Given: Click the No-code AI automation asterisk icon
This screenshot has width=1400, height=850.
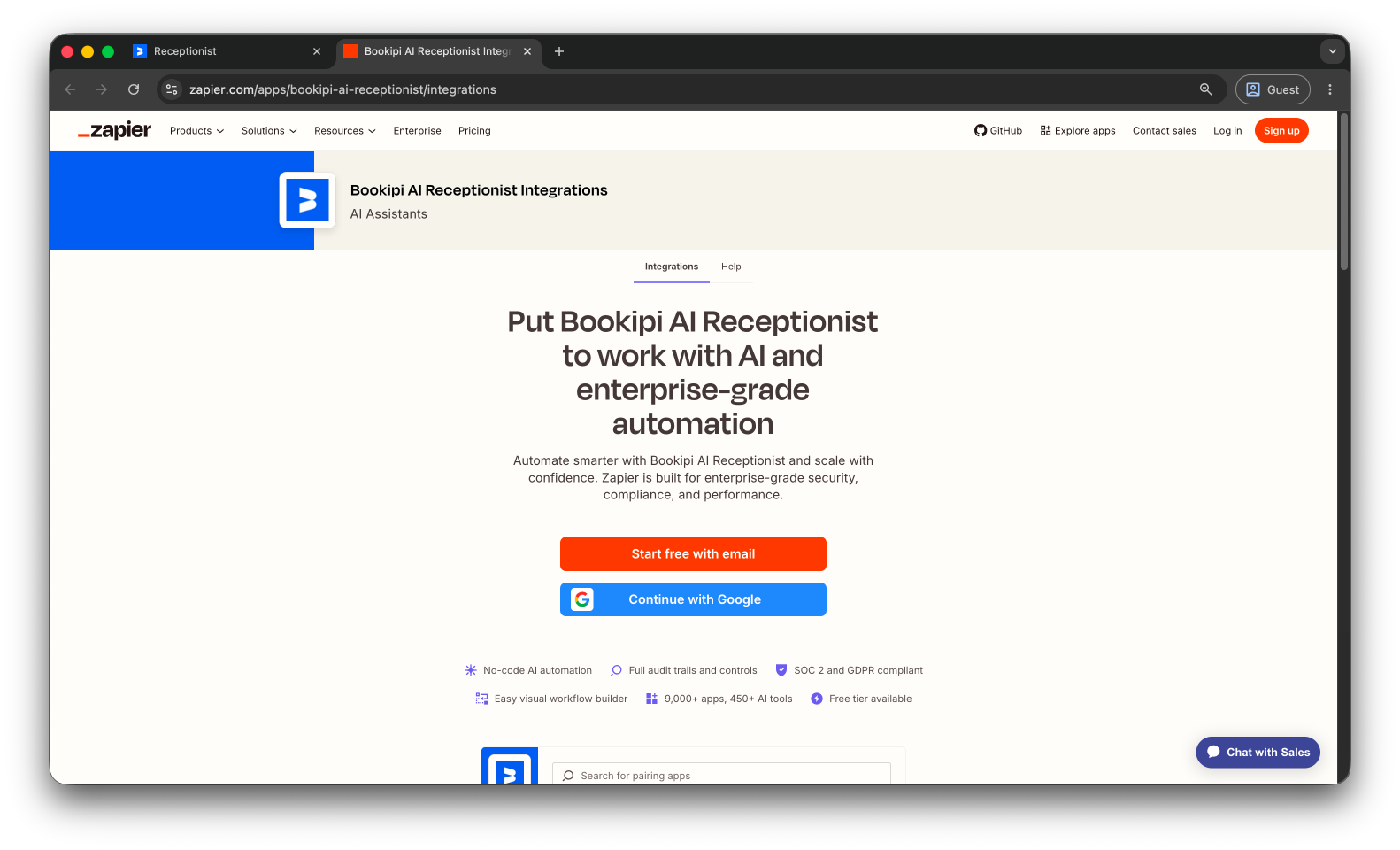Looking at the screenshot, I should (x=471, y=670).
